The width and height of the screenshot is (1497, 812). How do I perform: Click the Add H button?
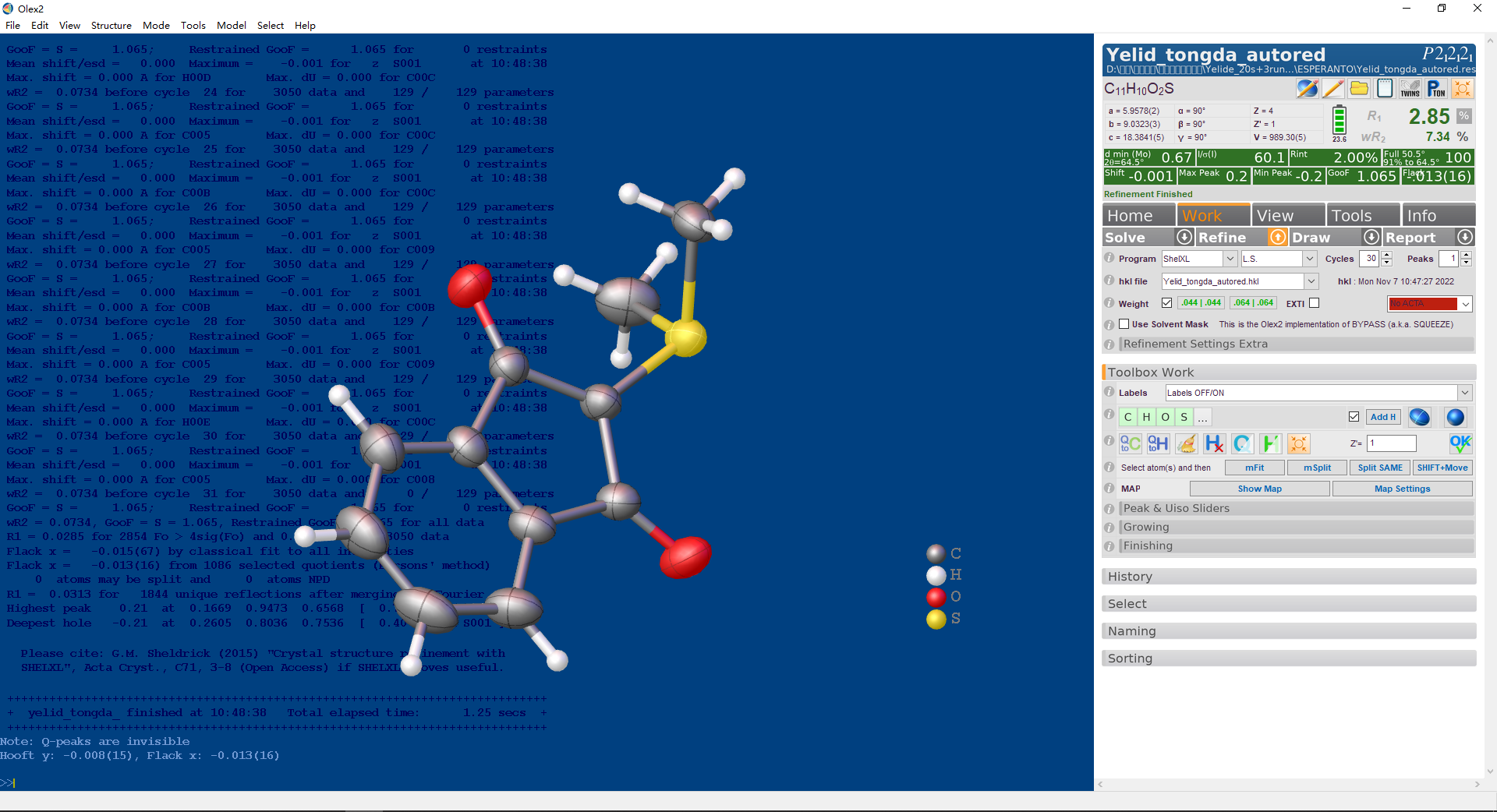(1383, 417)
